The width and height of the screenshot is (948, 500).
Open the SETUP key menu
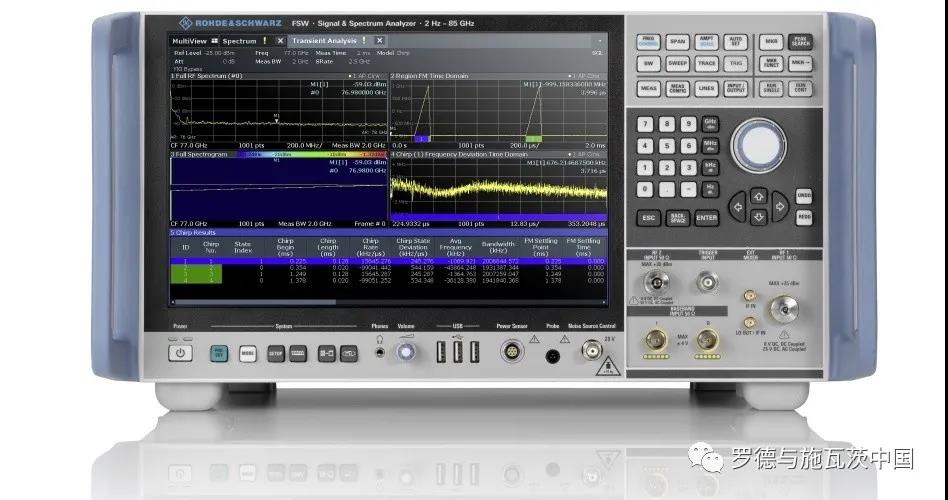pos(276,354)
